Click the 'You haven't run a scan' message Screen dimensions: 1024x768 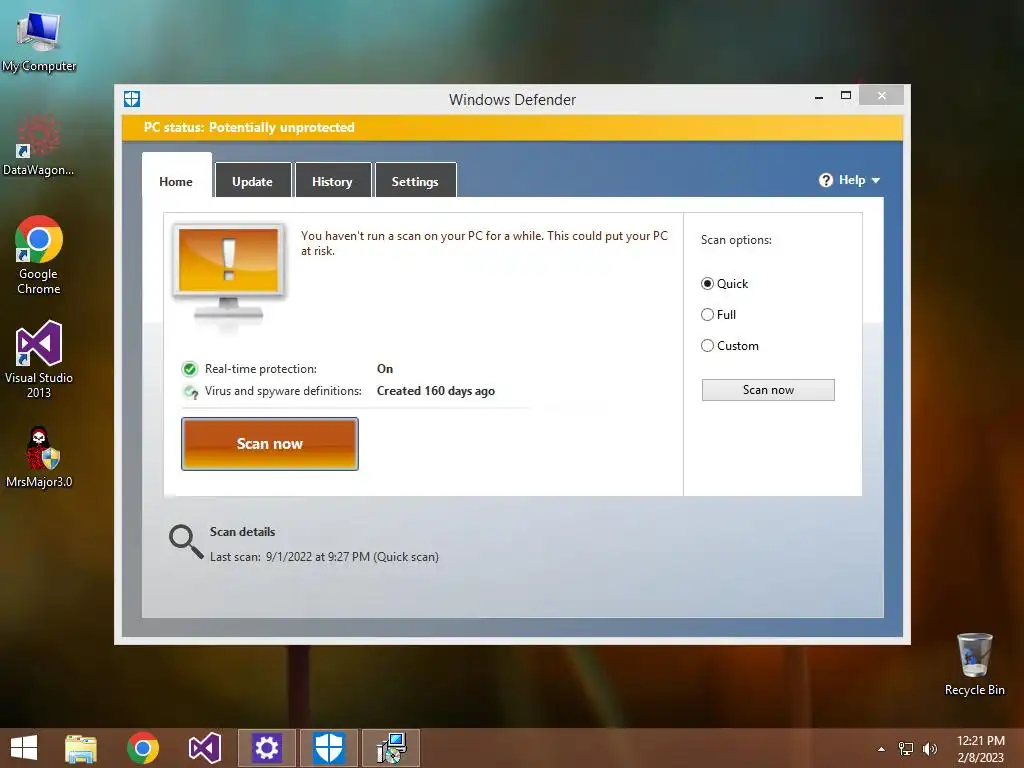(x=484, y=243)
